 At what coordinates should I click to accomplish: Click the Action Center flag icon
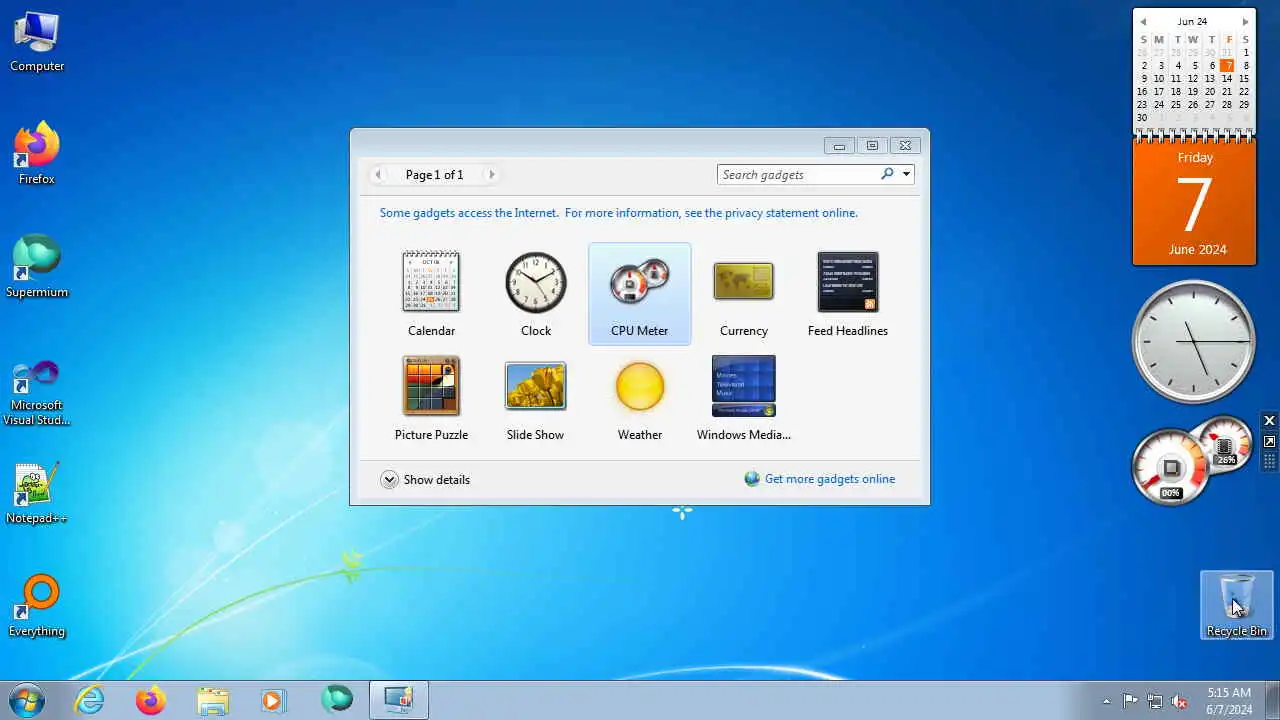pyautogui.click(x=1130, y=701)
